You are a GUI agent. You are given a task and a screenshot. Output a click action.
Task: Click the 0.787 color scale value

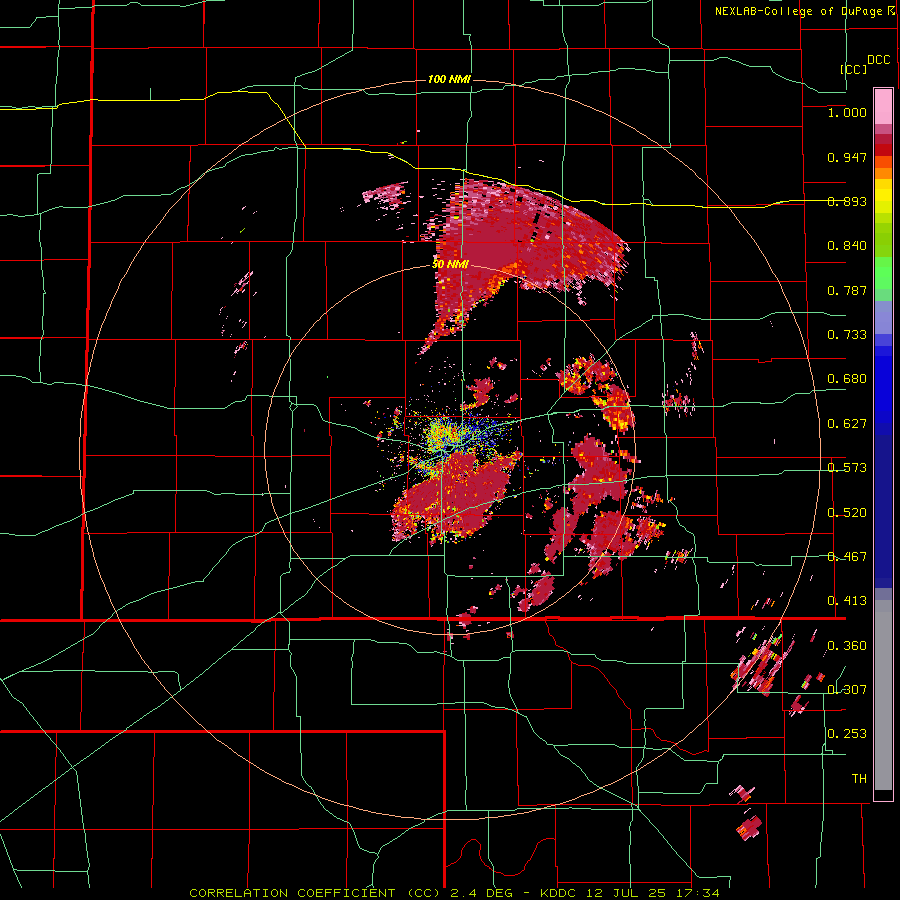click(847, 290)
